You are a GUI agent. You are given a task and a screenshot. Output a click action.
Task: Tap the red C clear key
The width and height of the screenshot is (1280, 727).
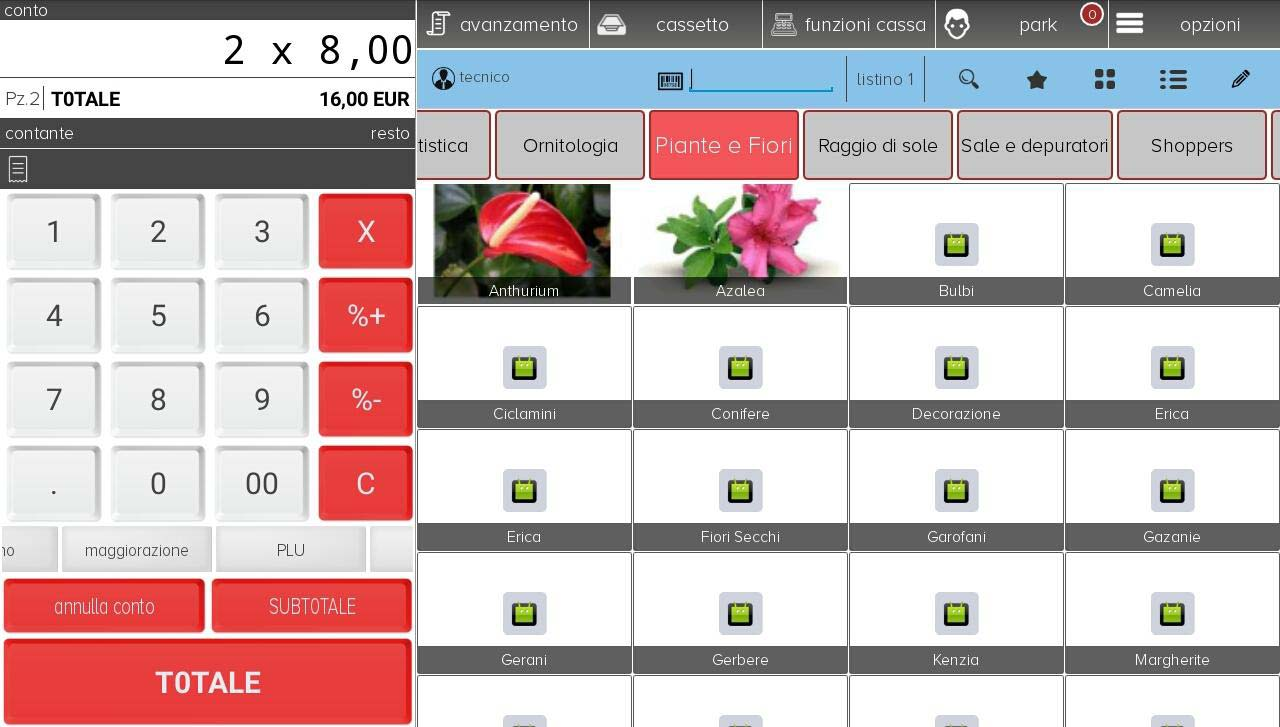[x=365, y=483]
